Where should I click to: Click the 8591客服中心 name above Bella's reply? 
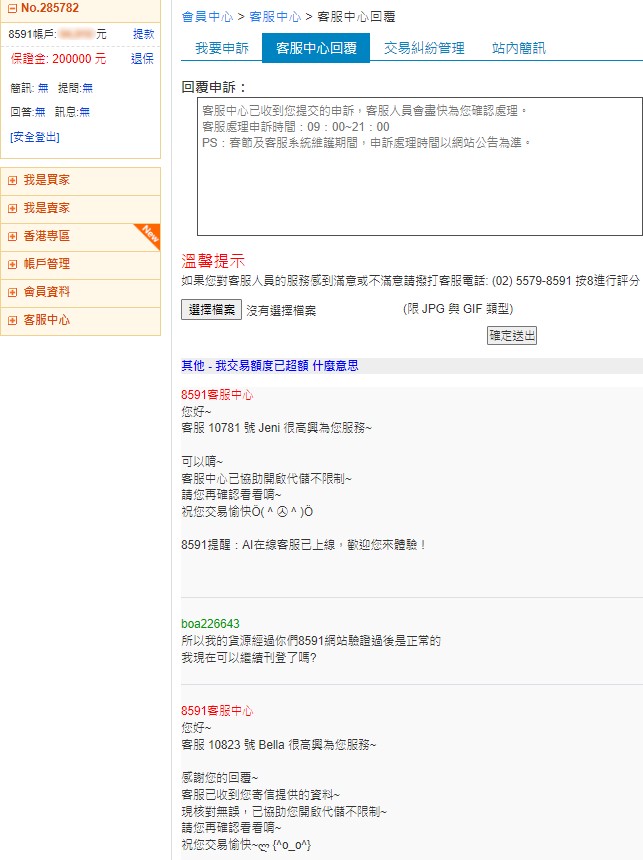[217, 711]
